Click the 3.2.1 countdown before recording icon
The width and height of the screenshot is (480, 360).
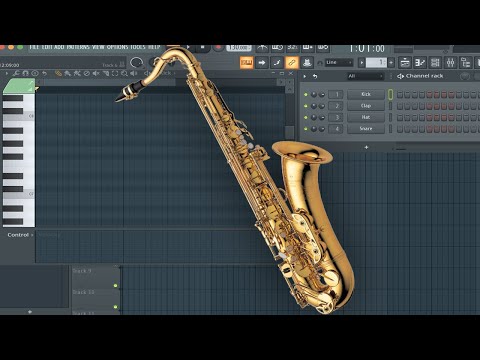292,48
